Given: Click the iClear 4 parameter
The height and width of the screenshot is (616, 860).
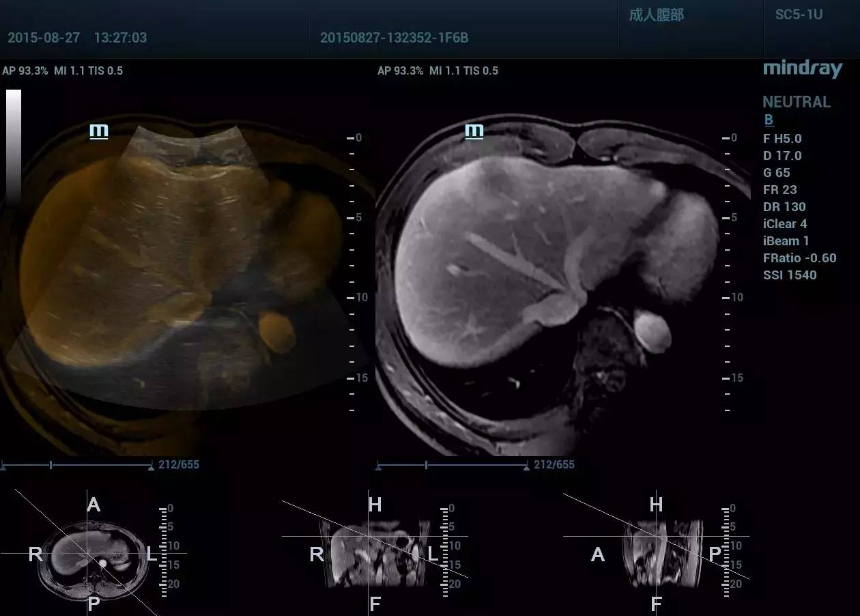Looking at the screenshot, I should tap(785, 224).
